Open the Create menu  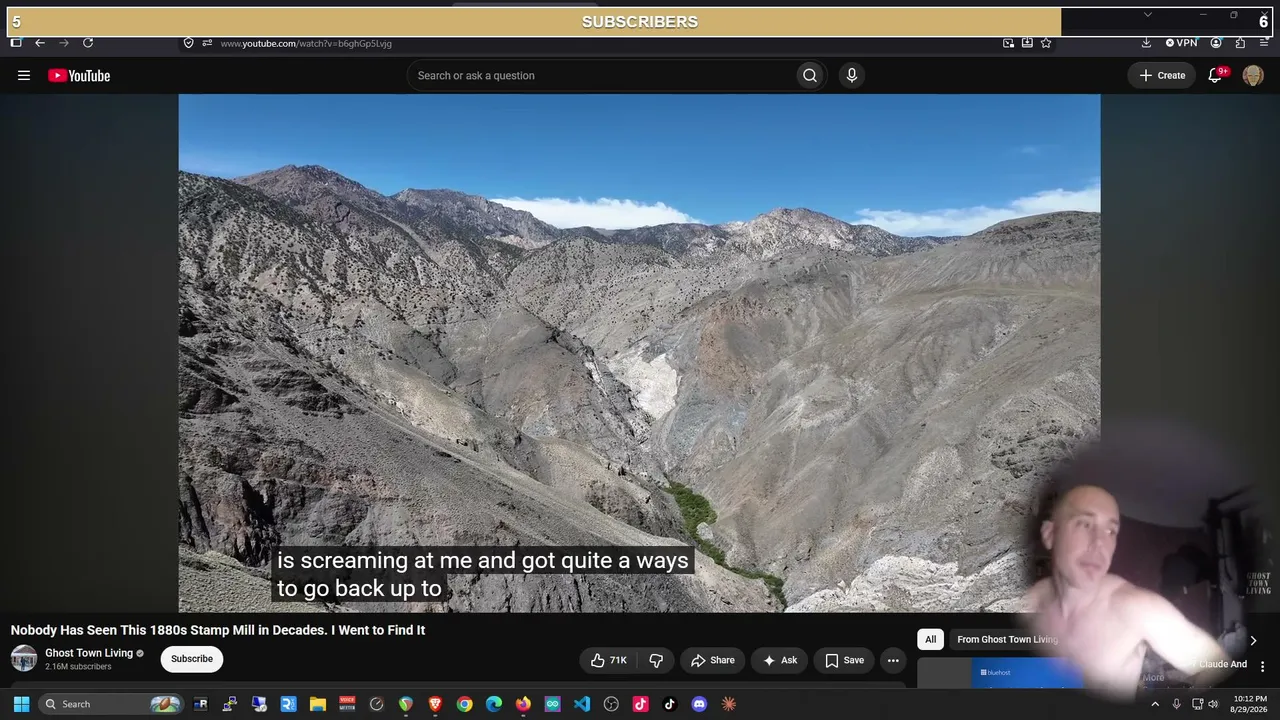[1162, 75]
